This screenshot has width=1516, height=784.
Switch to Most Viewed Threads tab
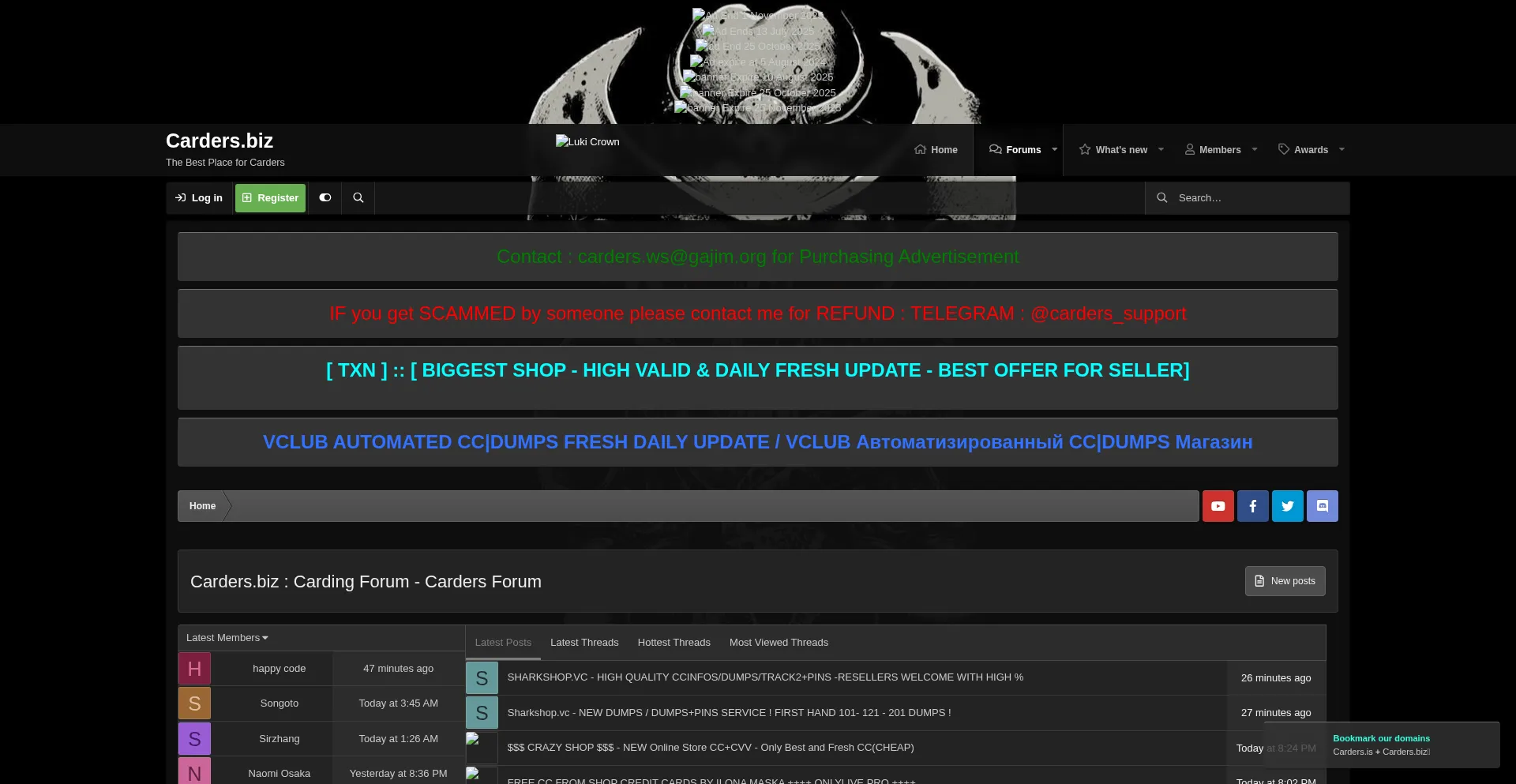pos(779,643)
